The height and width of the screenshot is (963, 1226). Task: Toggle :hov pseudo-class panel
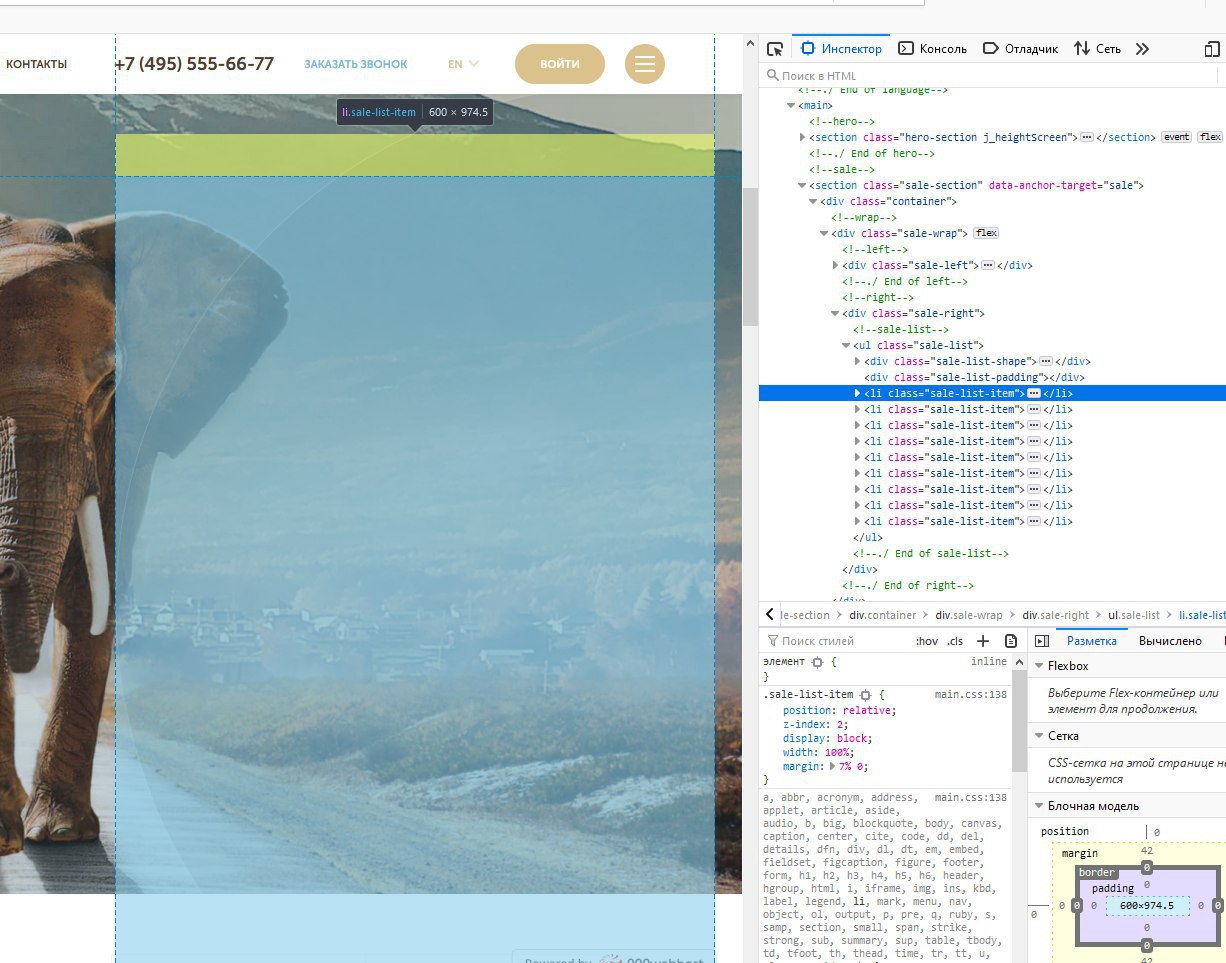pos(927,641)
